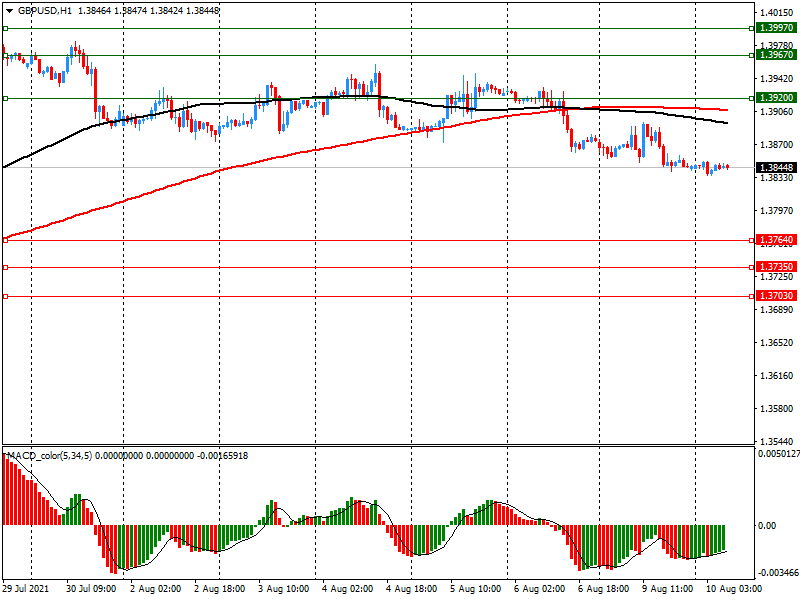
Task: Grab the left-end handle of the 1.37030 line
Action: pyautogui.click(x=6, y=296)
